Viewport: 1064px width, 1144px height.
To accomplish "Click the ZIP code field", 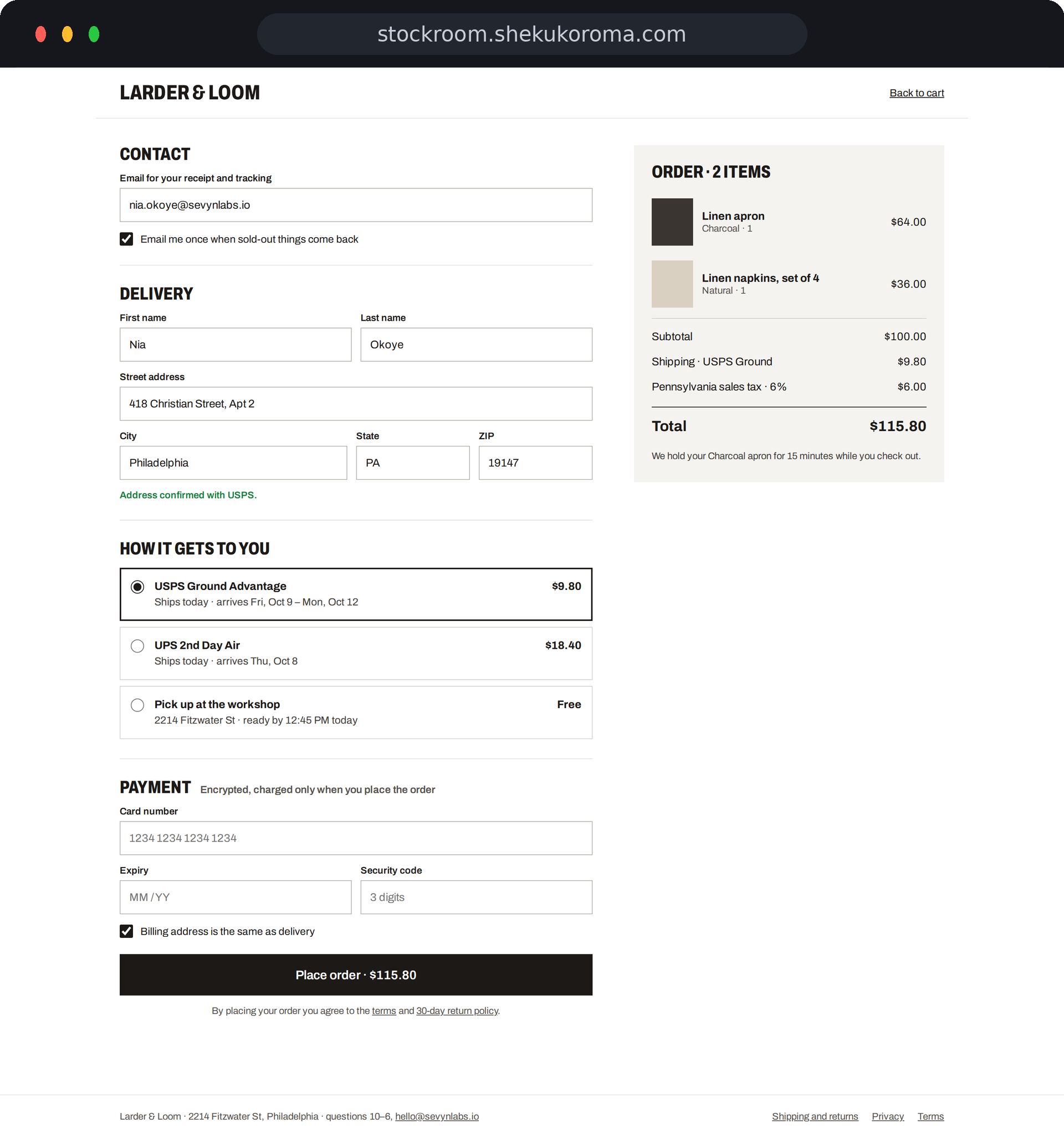I will (x=535, y=463).
